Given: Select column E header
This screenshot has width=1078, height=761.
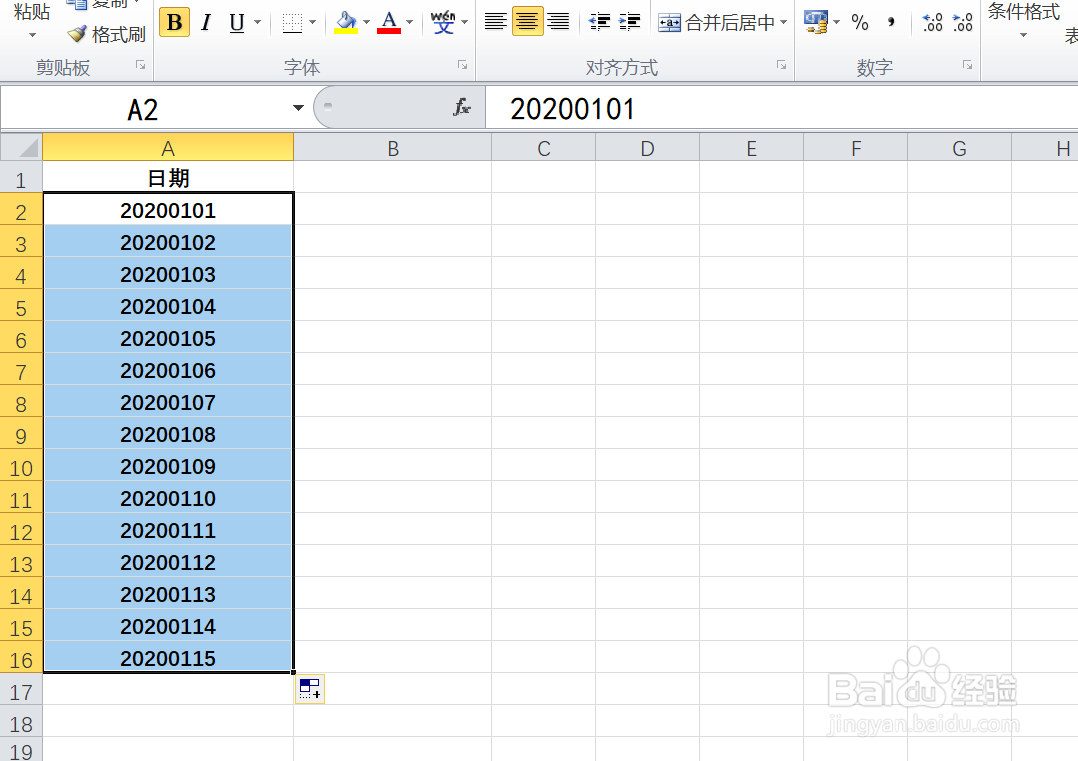Looking at the screenshot, I should (x=751, y=147).
